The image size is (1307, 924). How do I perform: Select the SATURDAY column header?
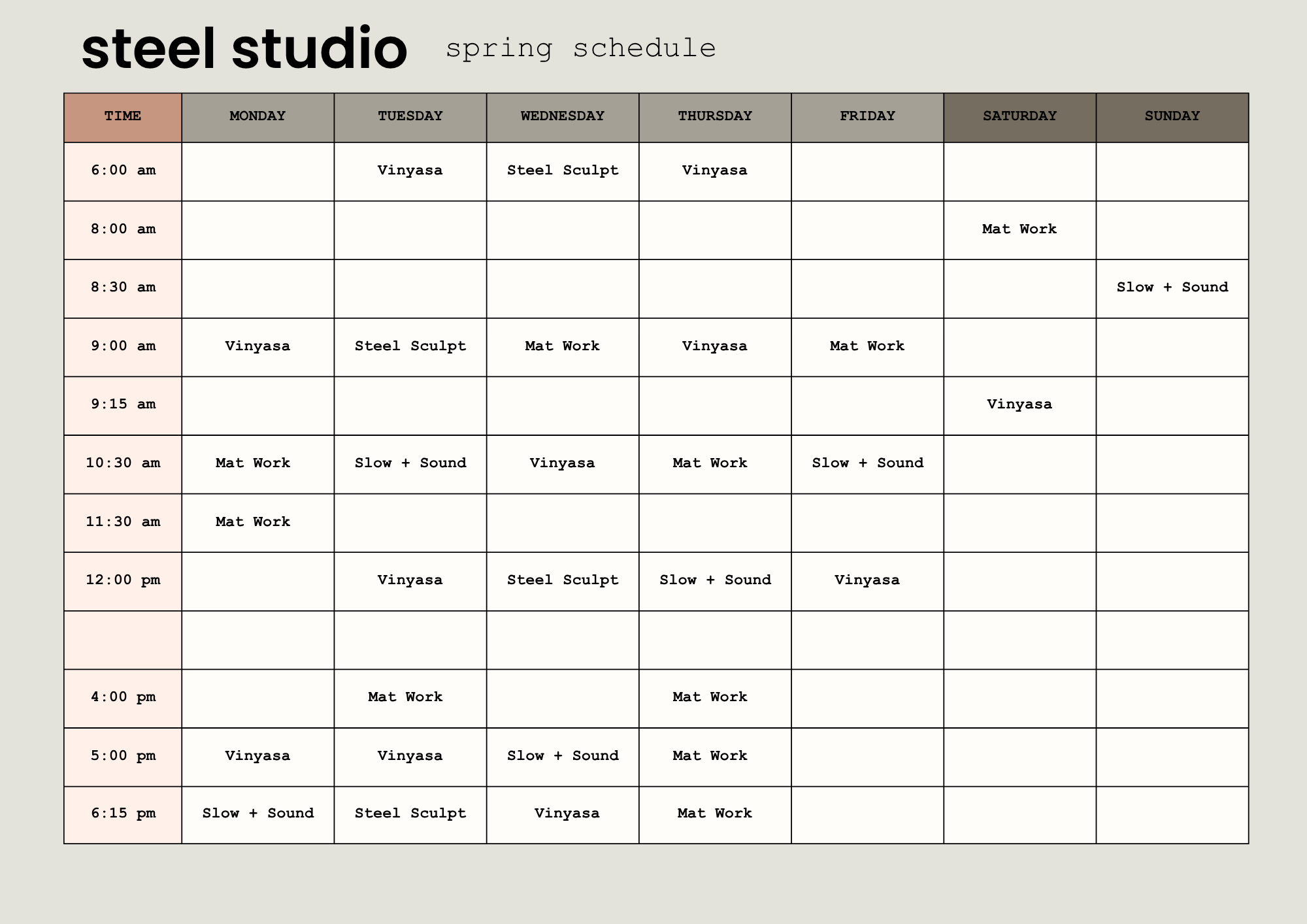click(1019, 116)
